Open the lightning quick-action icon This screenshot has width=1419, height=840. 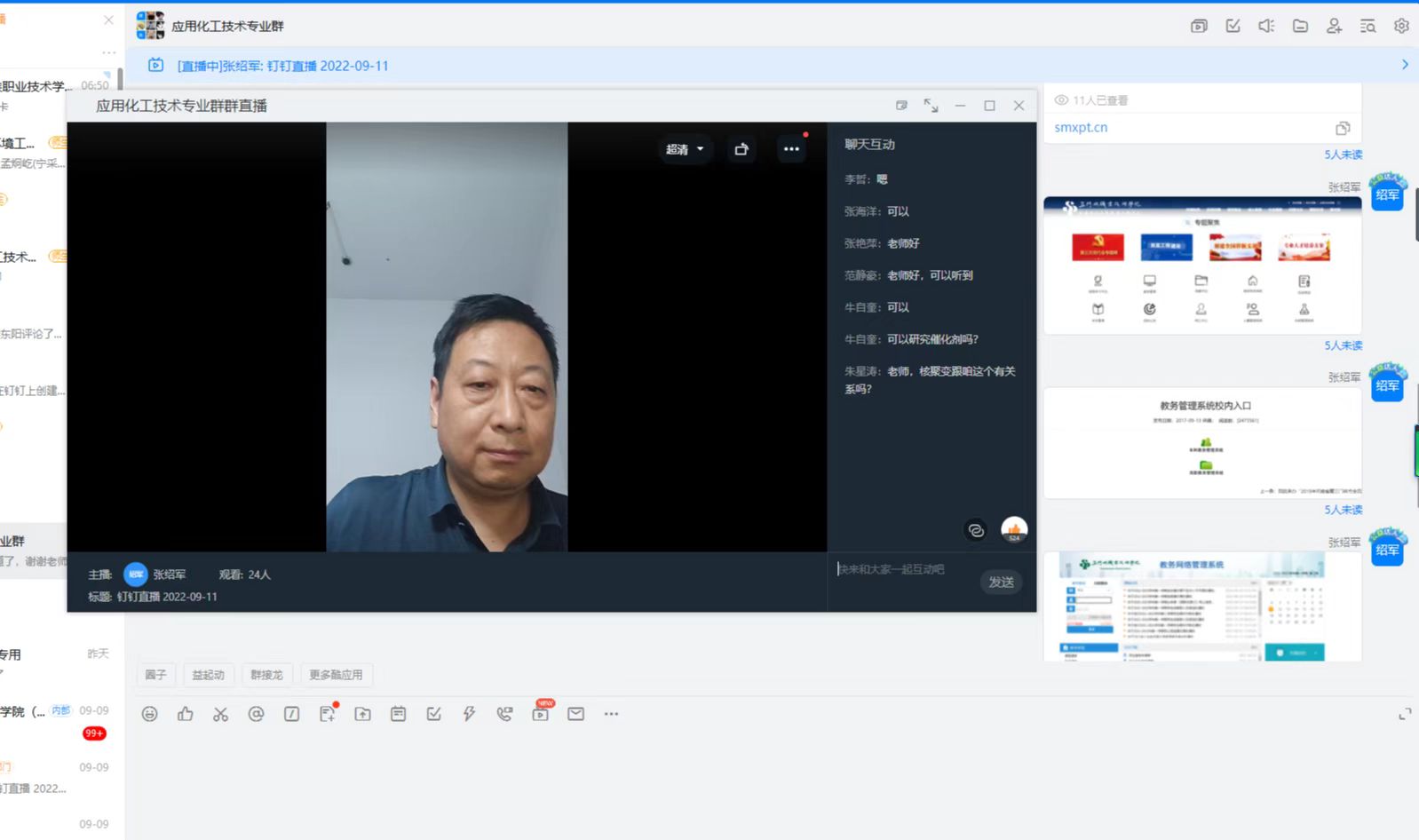pos(469,714)
